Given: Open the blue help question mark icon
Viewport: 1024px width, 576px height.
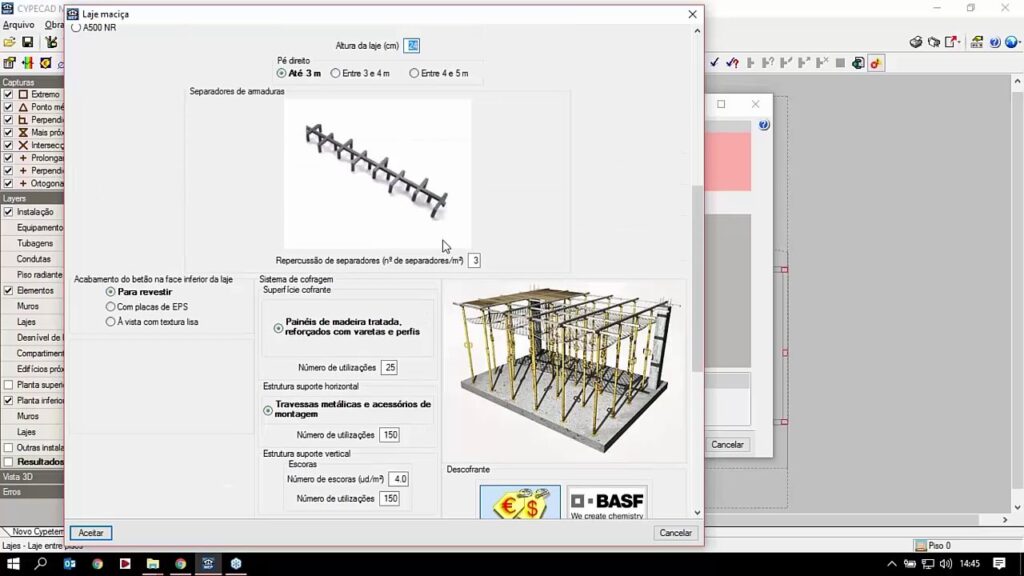Looking at the screenshot, I should pyautogui.click(x=995, y=42).
